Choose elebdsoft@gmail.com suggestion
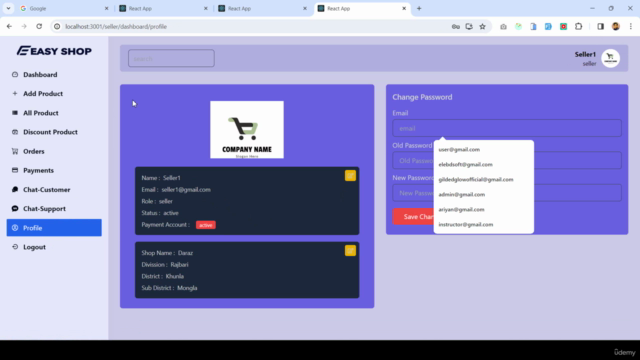This screenshot has height=360, width=640. 484,164
